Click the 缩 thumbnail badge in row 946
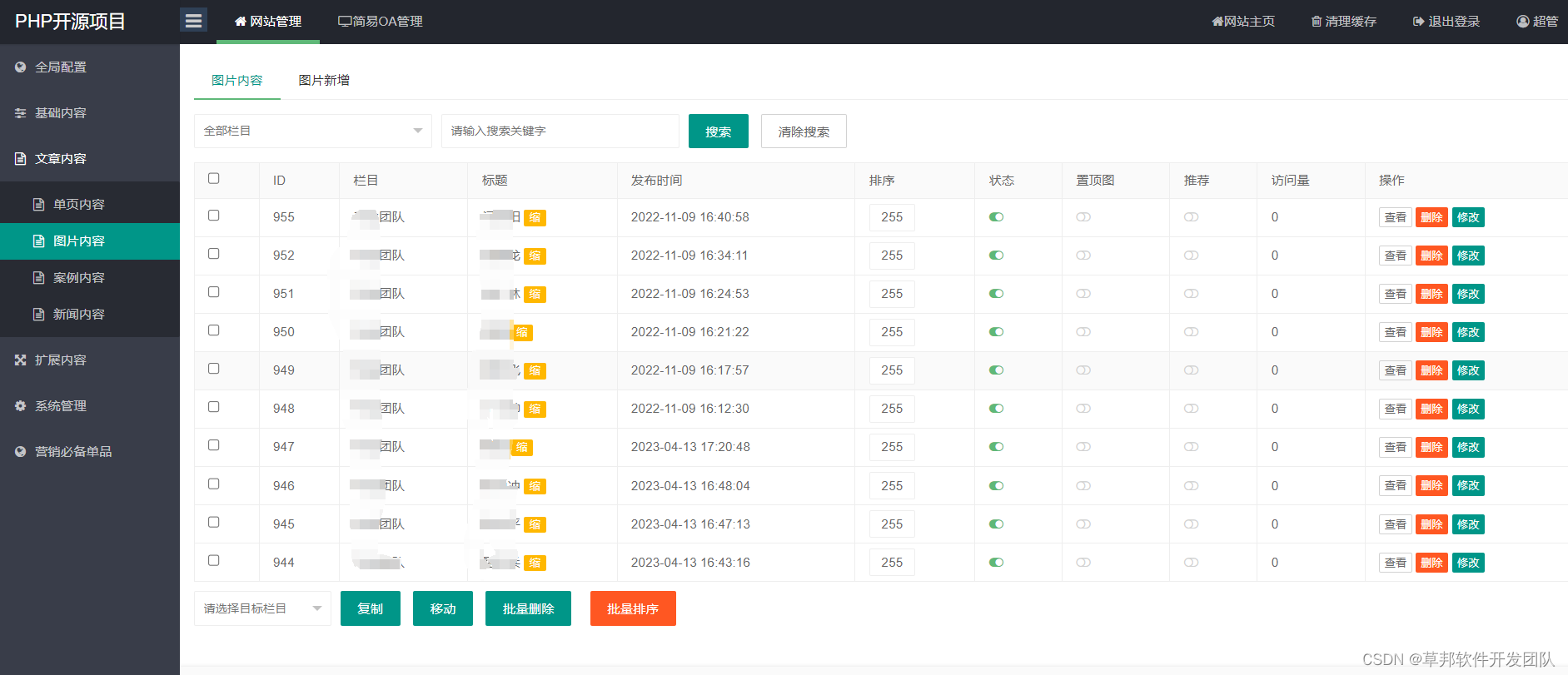 click(x=535, y=487)
